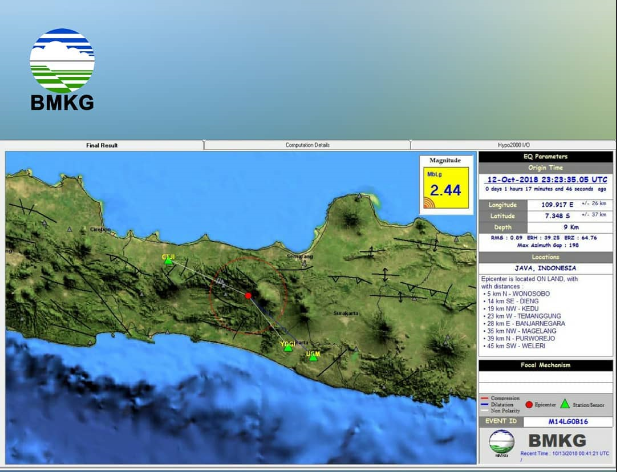Click the longitude uncertainty +/- 26 km
617x472 pixels.
(593, 204)
